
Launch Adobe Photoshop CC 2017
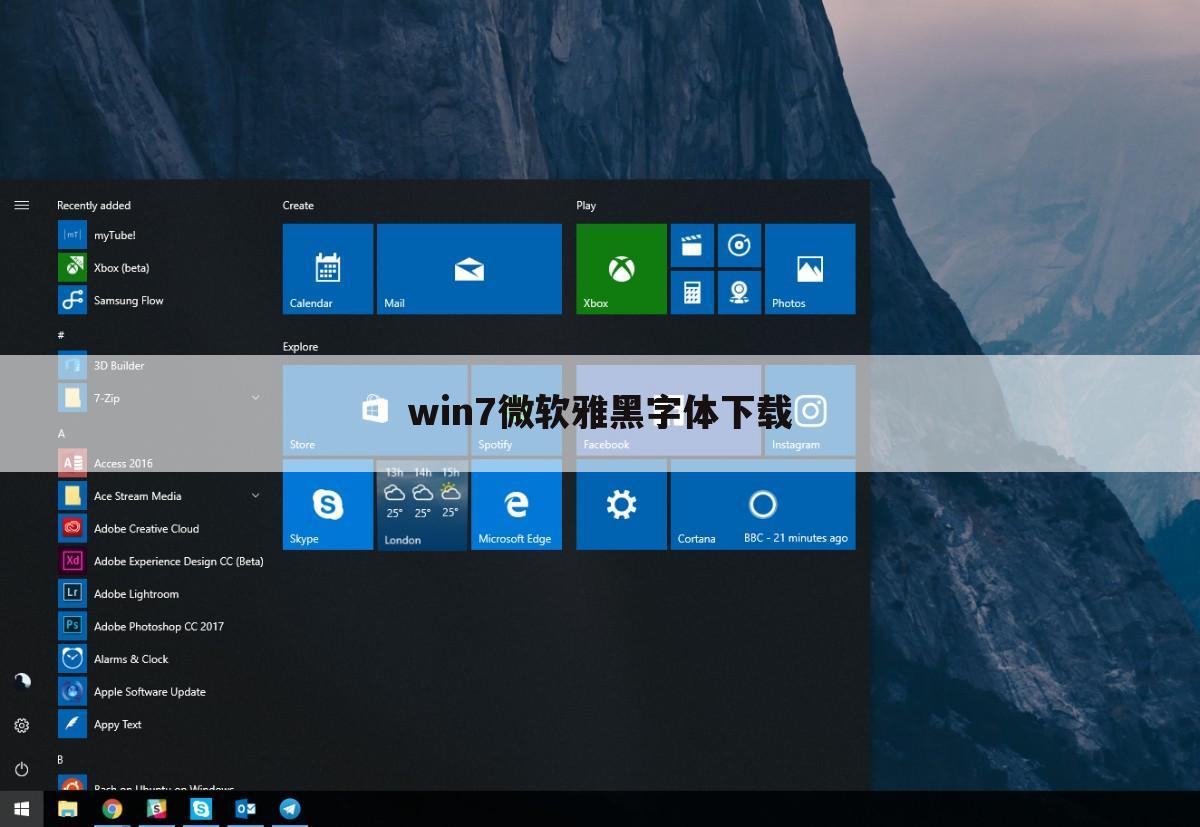pos(160,626)
